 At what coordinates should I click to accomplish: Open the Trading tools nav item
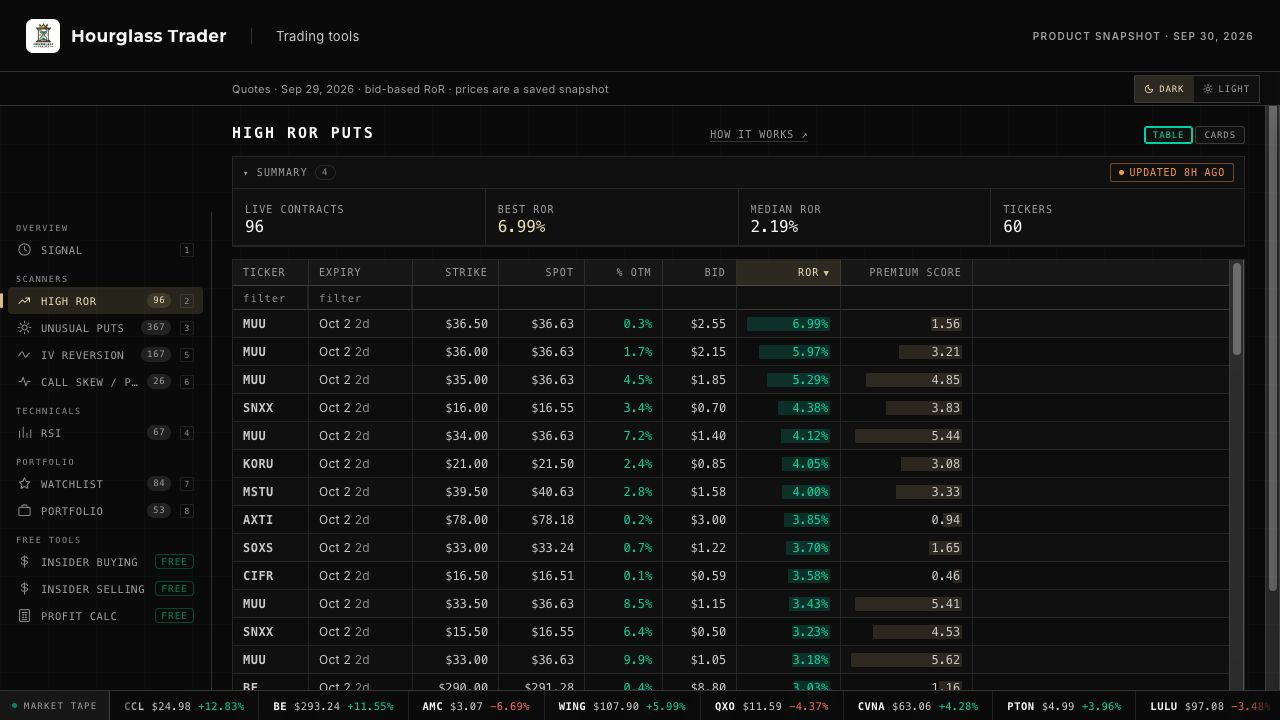(318, 36)
